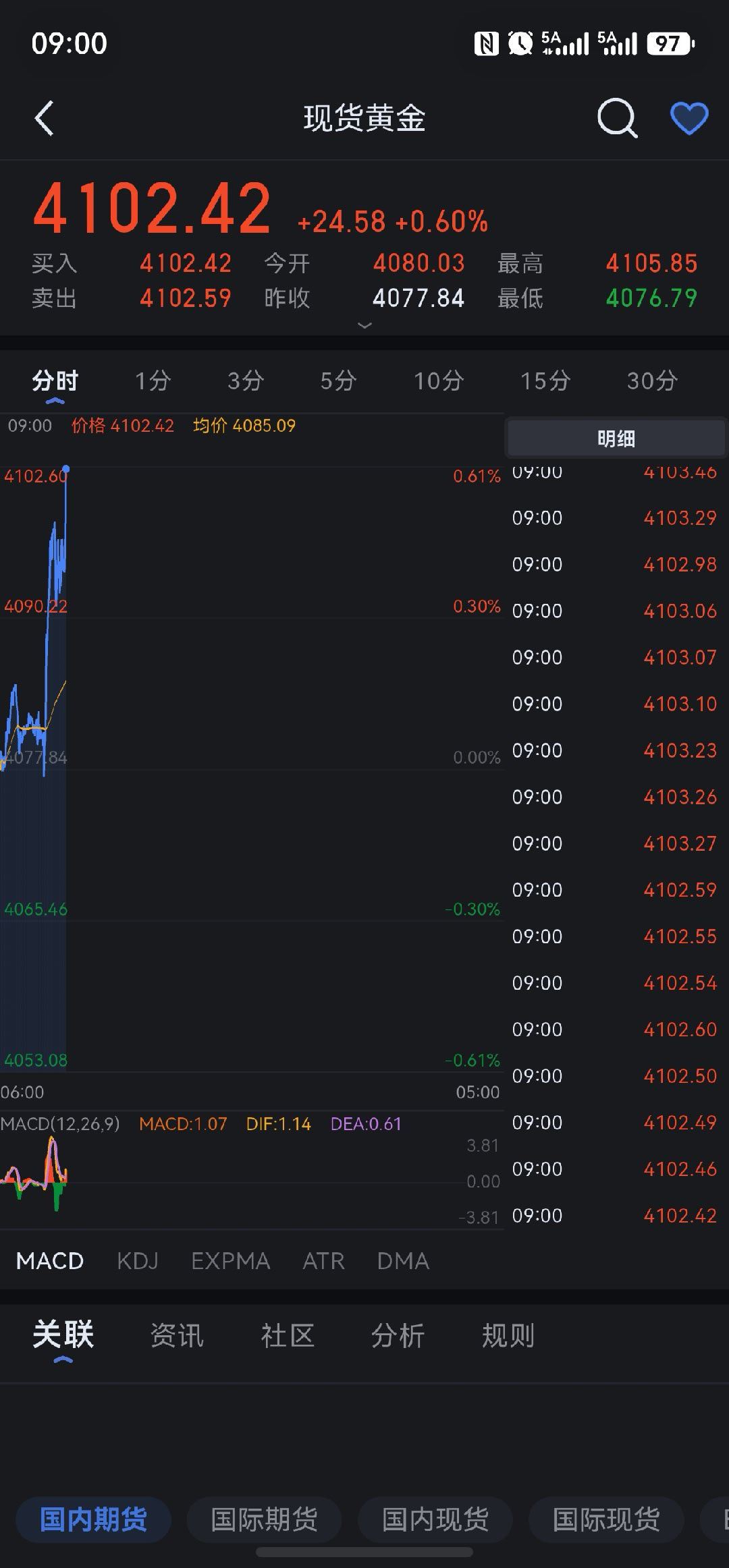This screenshot has width=729, height=1568.
Task: Open the 社区 community tab
Action: click(288, 1335)
